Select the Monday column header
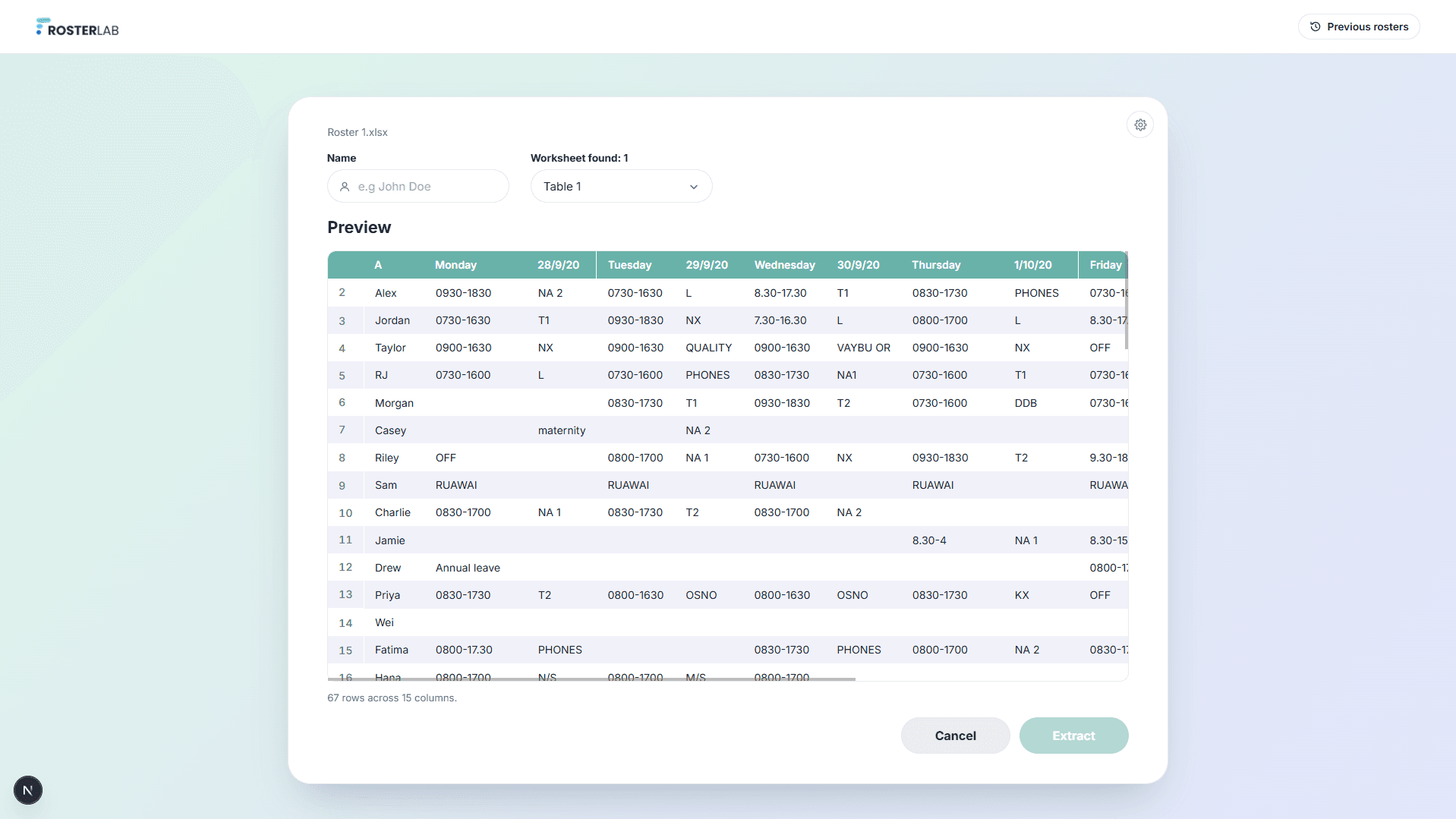 pyautogui.click(x=455, y=265)
